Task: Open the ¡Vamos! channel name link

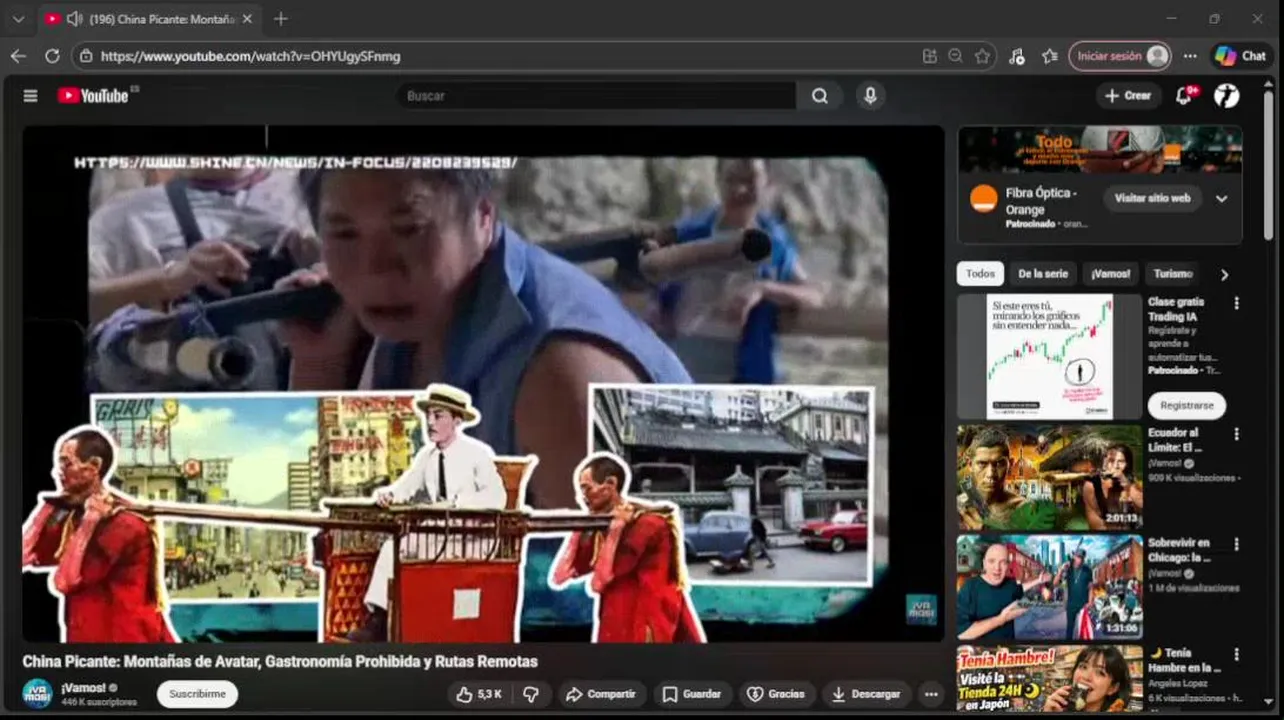Action: tap(83, 687)
